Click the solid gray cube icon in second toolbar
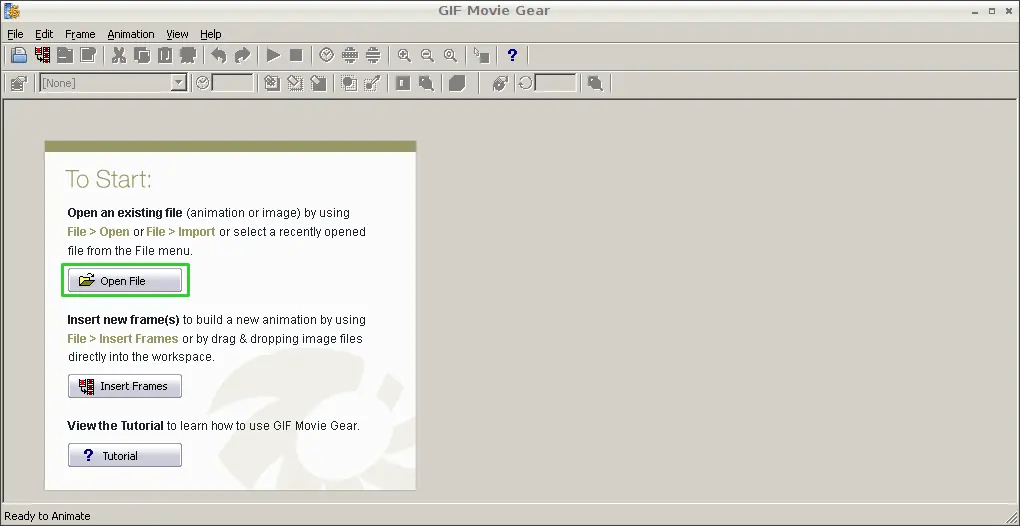Screen dimensions: 1020x526 (457, 83)
